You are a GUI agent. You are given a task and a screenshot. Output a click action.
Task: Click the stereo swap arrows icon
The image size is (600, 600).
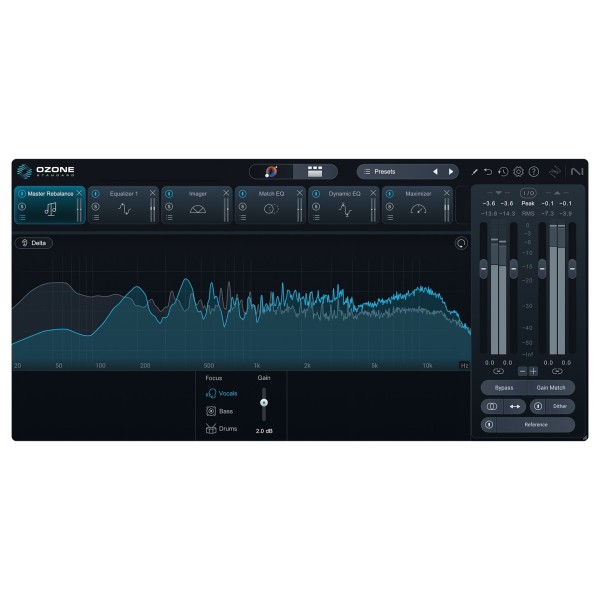(x=515, y=406)
